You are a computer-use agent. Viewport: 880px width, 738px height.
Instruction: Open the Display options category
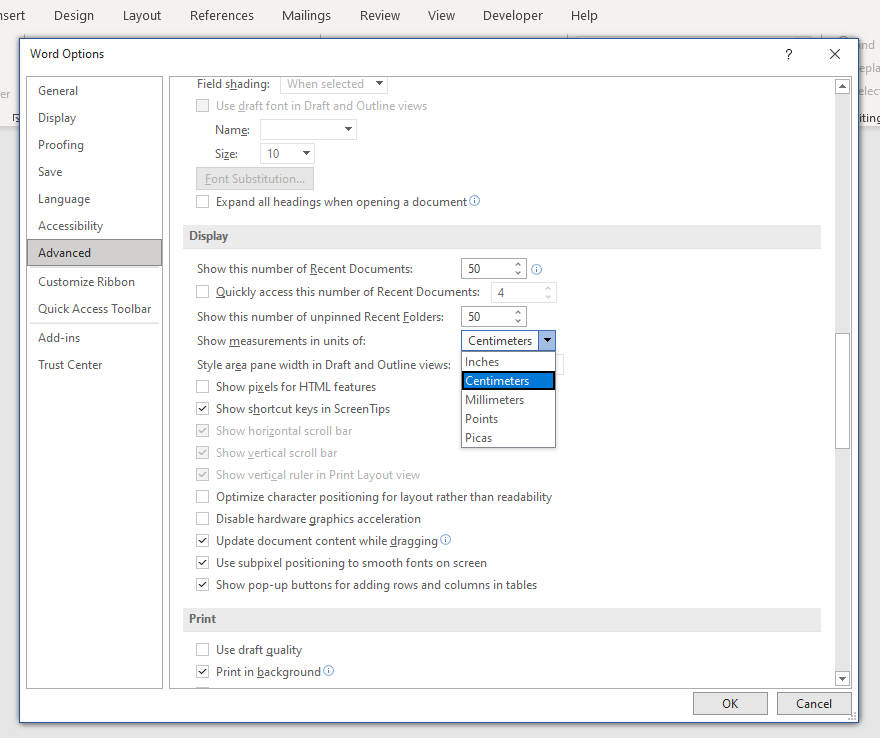94,118
